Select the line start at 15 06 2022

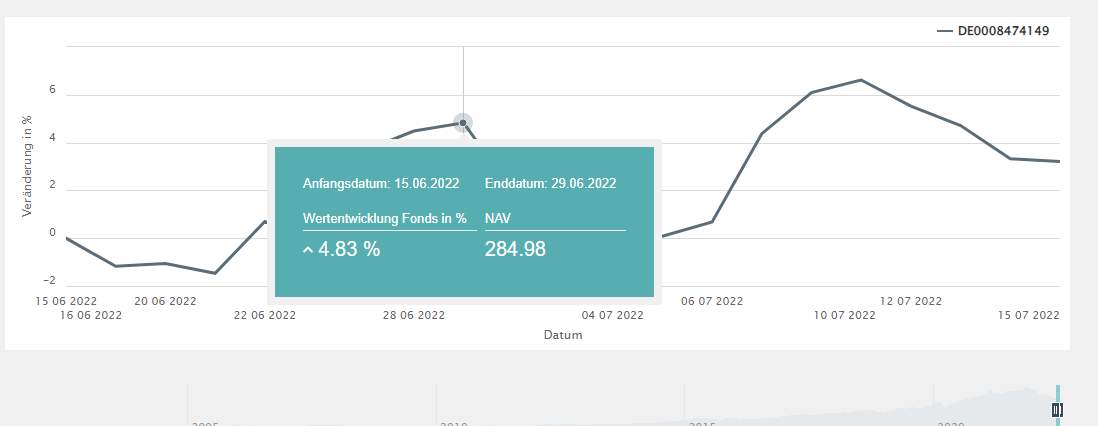tap(66, 238)
